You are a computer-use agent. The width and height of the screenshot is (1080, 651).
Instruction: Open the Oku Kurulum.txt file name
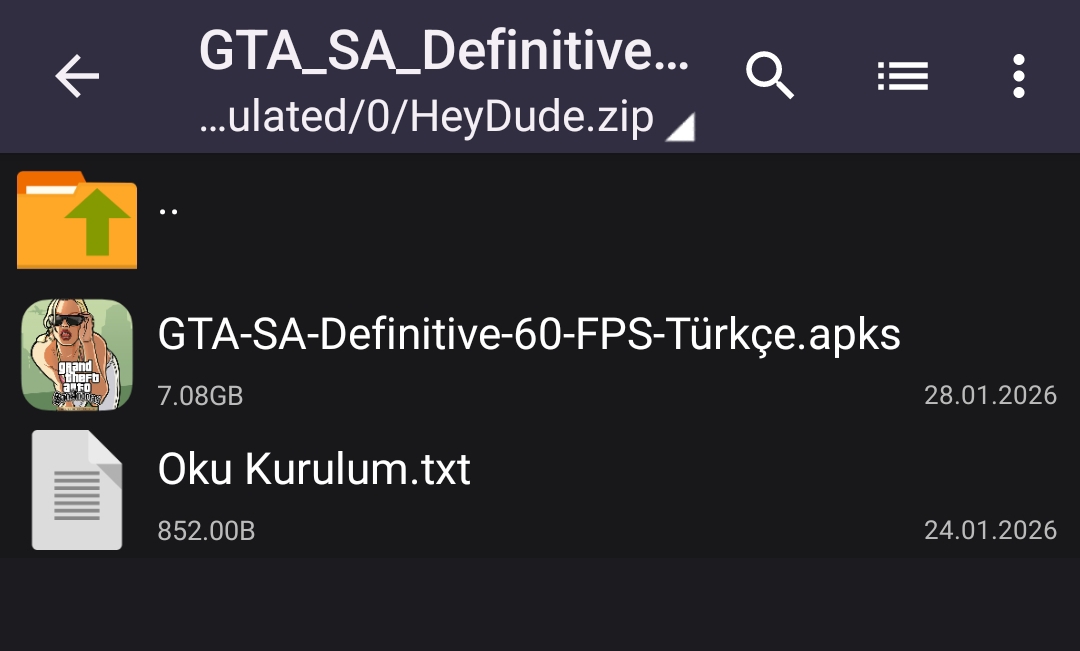pos(314,469)
